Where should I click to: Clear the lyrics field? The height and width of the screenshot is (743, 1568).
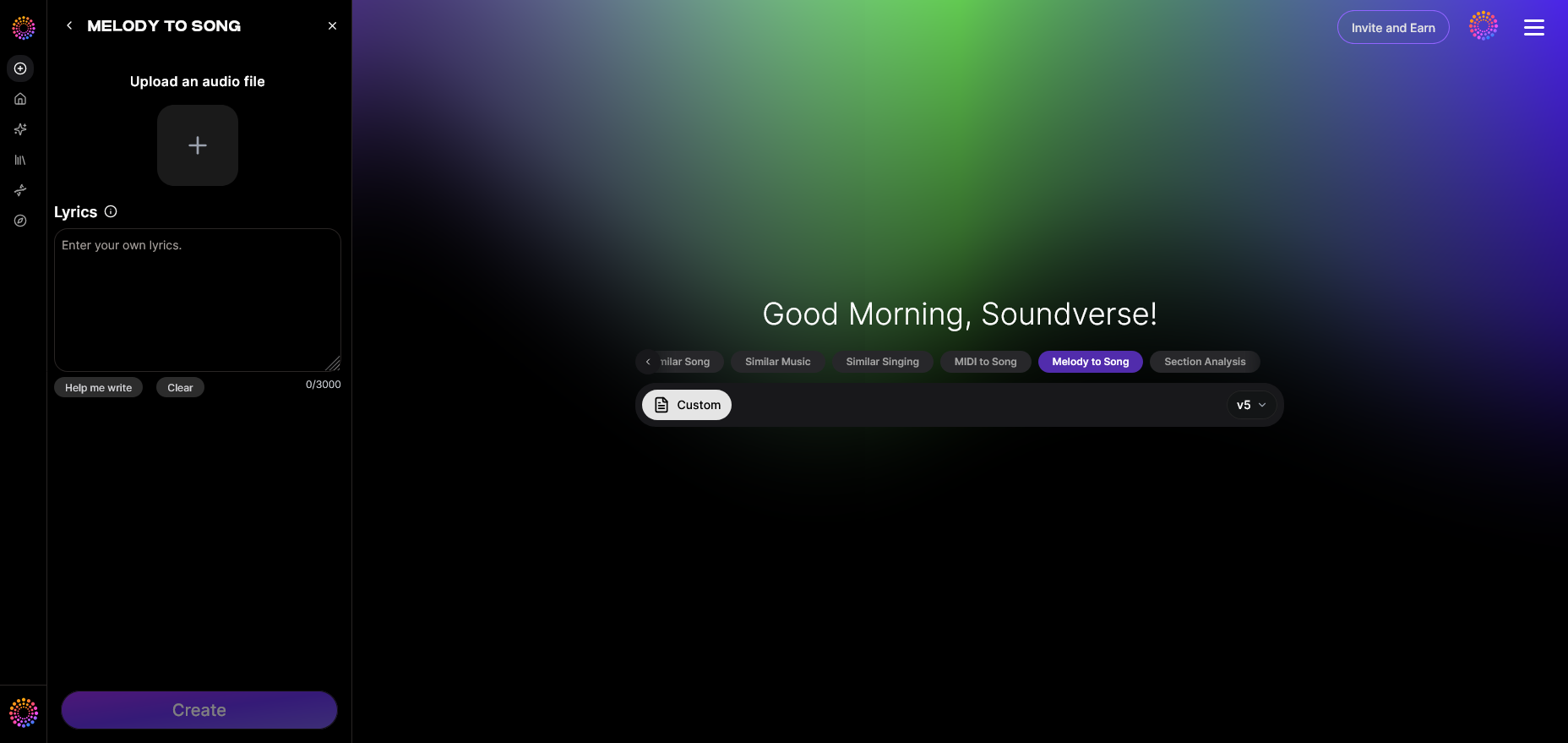click(180, 387)
